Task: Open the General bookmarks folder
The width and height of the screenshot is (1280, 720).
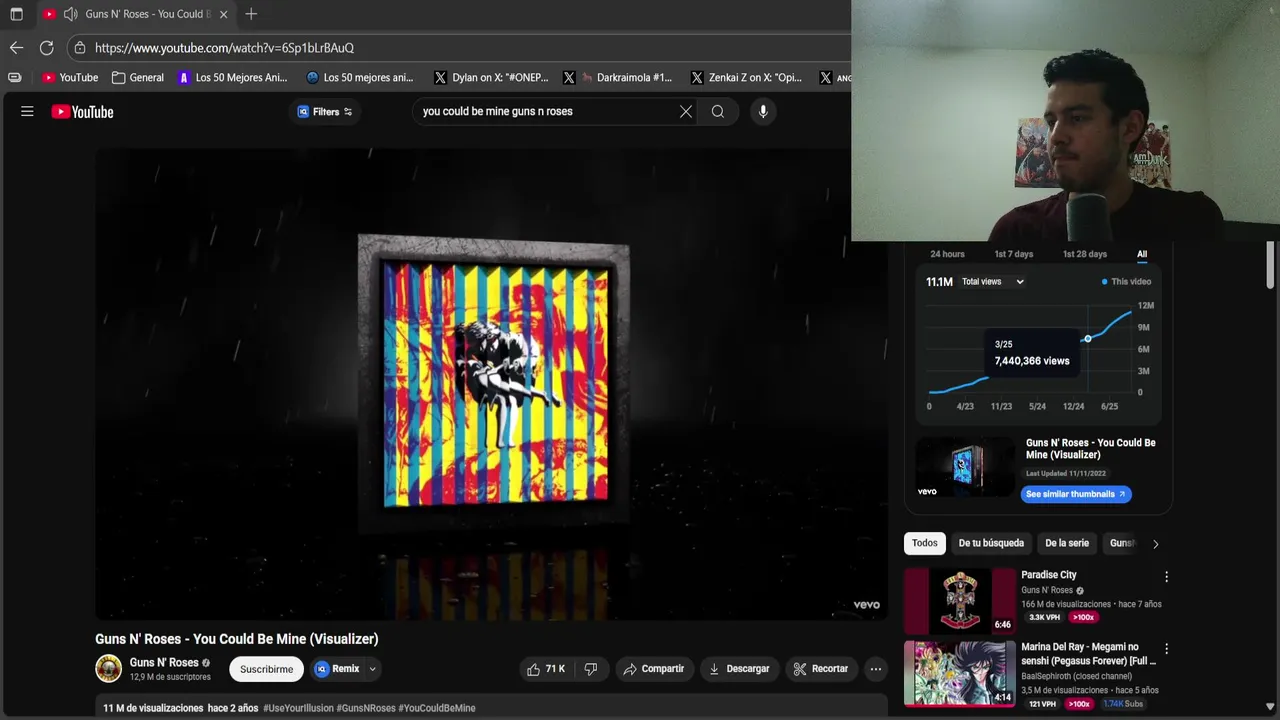Action: click(x=138, y=77)
